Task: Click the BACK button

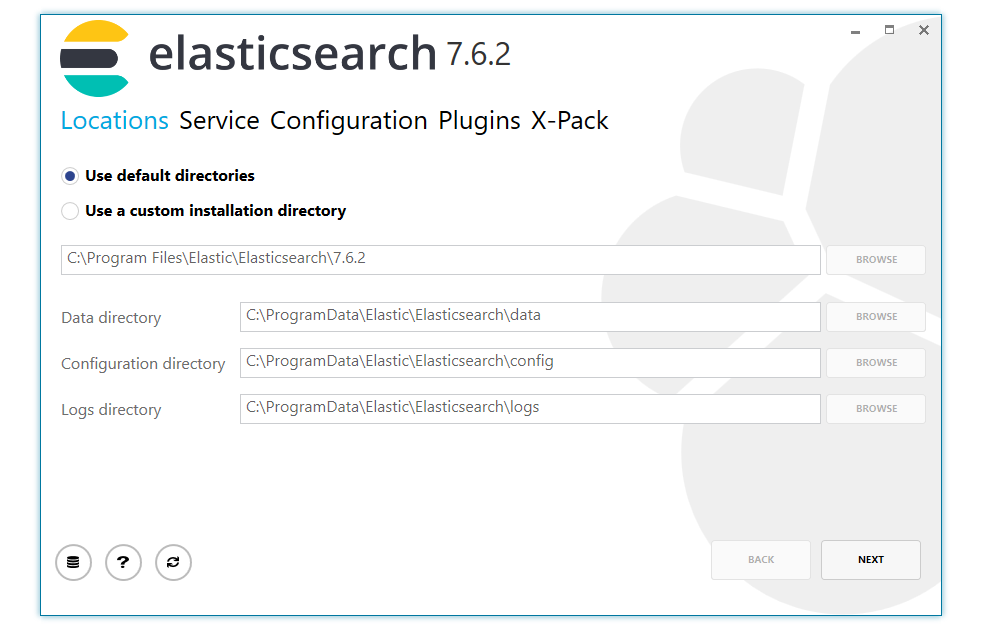Action: tap(761, 560)
